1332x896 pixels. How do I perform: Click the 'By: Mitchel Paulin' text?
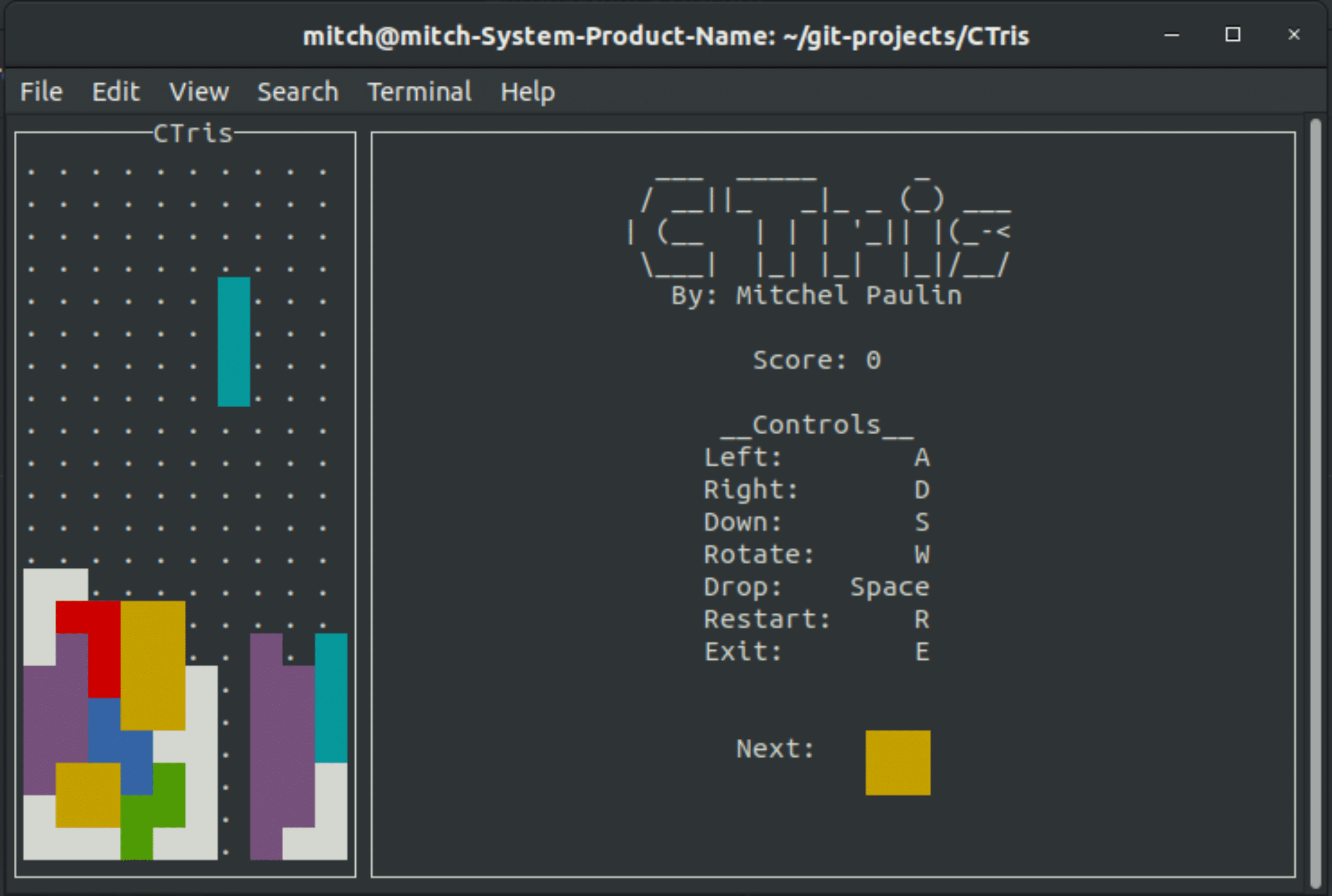(817, 295)
